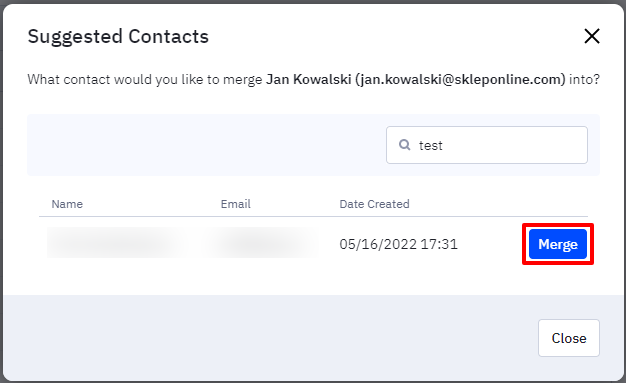
Task: Select the blurred contact email cell
Action: pos(262,243)
